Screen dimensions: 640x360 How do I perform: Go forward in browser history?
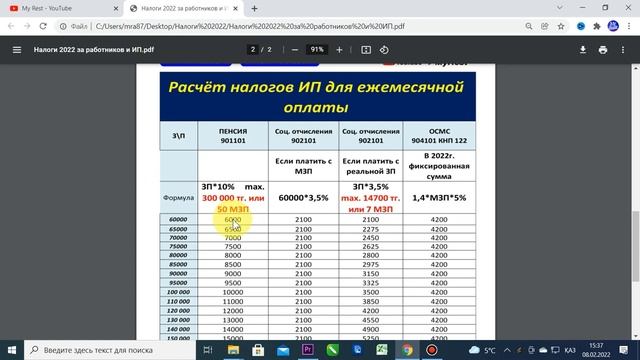(27, 26)
